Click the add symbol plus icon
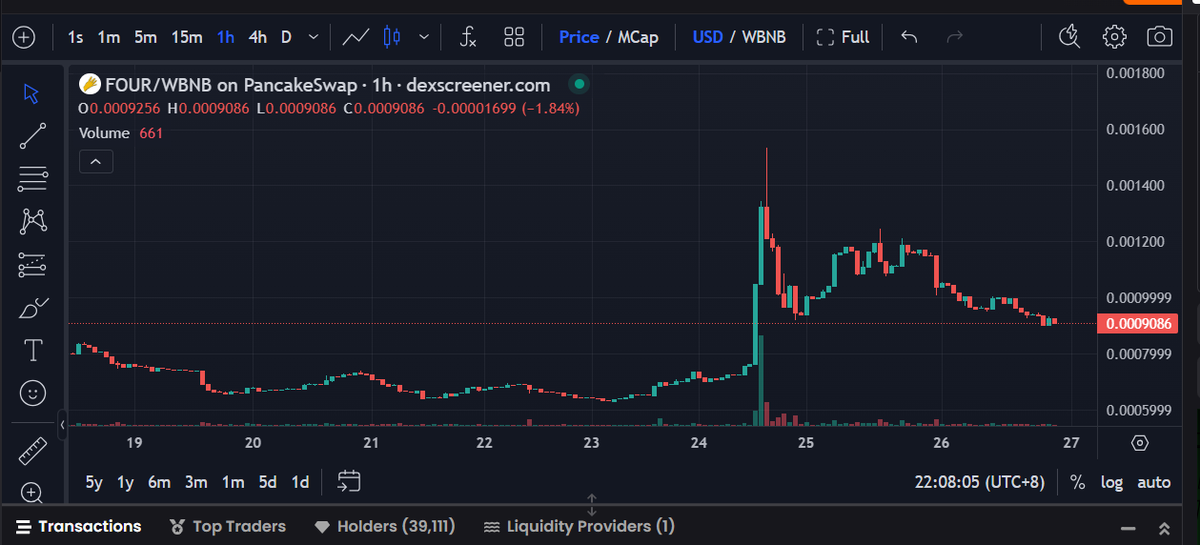This screenshot has height=545, width=1200. tap(24, 37)
